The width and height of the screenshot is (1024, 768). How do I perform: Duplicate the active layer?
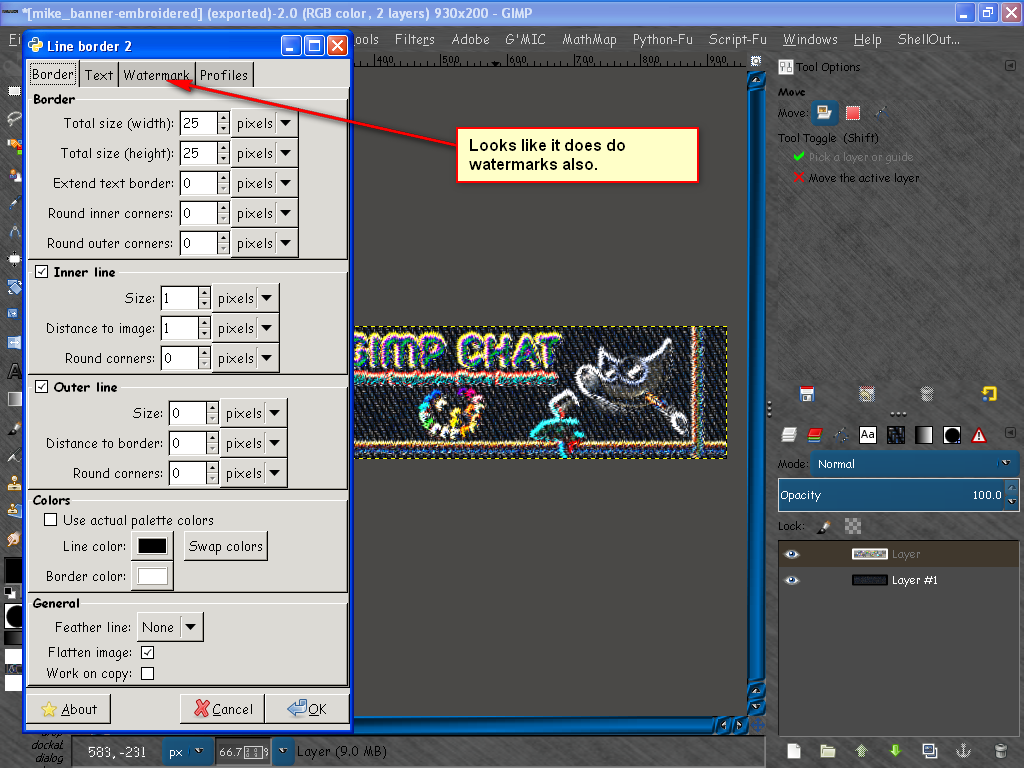click(929, 751)
